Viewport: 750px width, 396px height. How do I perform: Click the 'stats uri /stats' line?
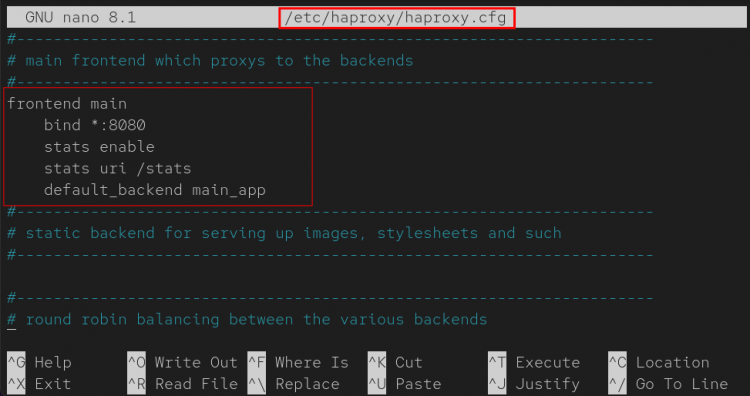point(118,168)
